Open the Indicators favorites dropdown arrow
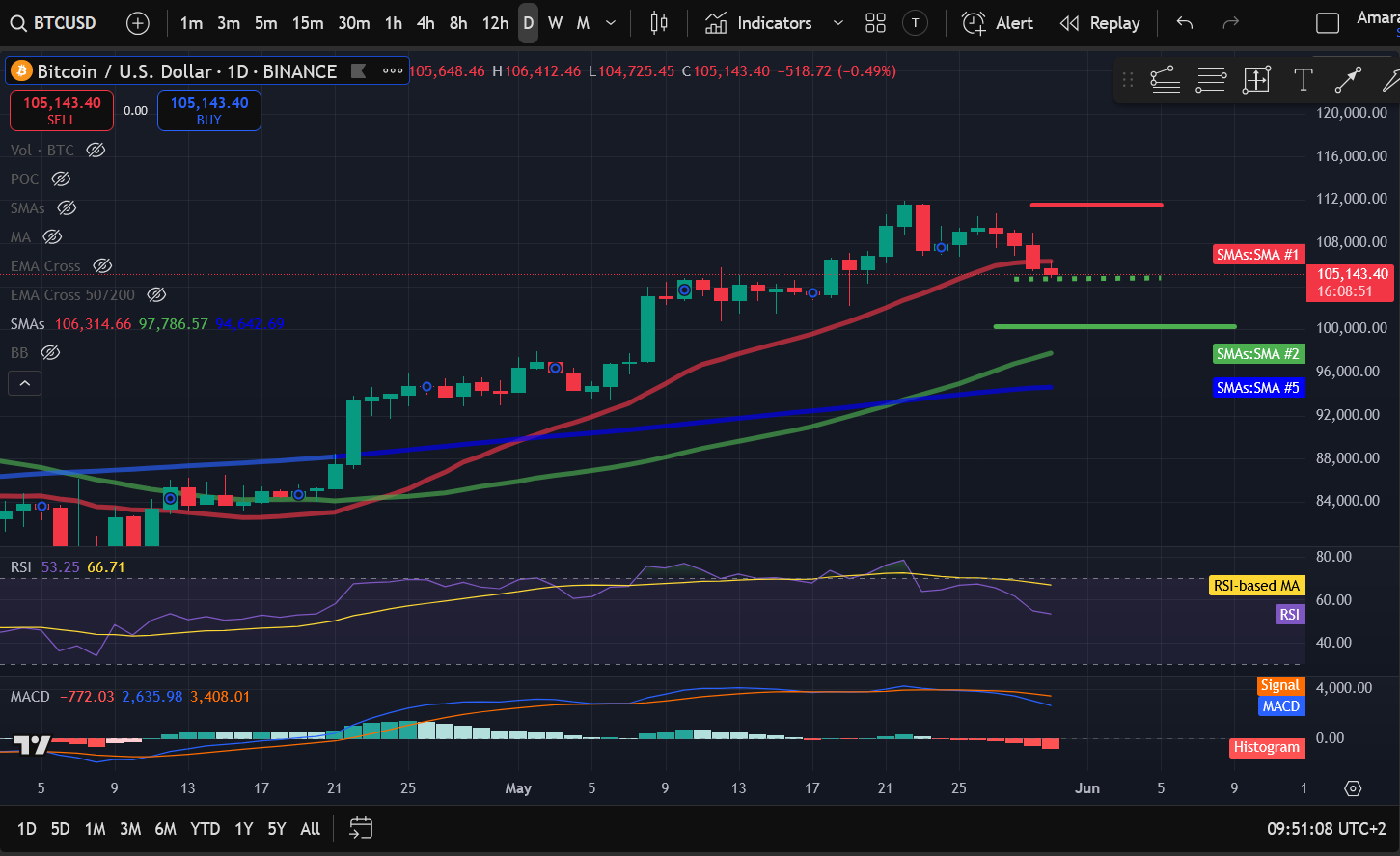The width and height of the screenshot is (1400, 856). click(837, 23)
